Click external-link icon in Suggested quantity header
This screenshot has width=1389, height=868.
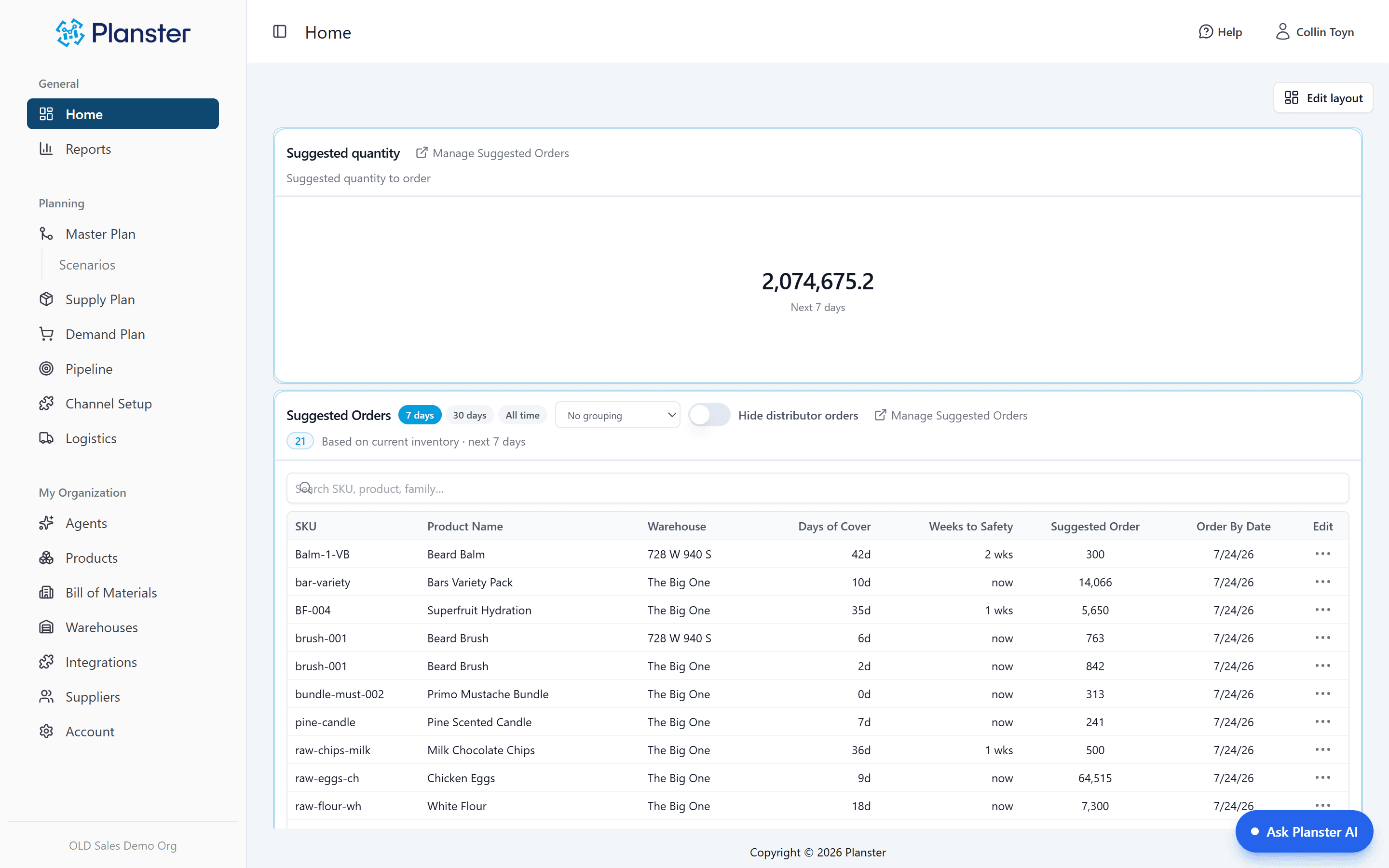pyautogui.click(x=422, y=153)
